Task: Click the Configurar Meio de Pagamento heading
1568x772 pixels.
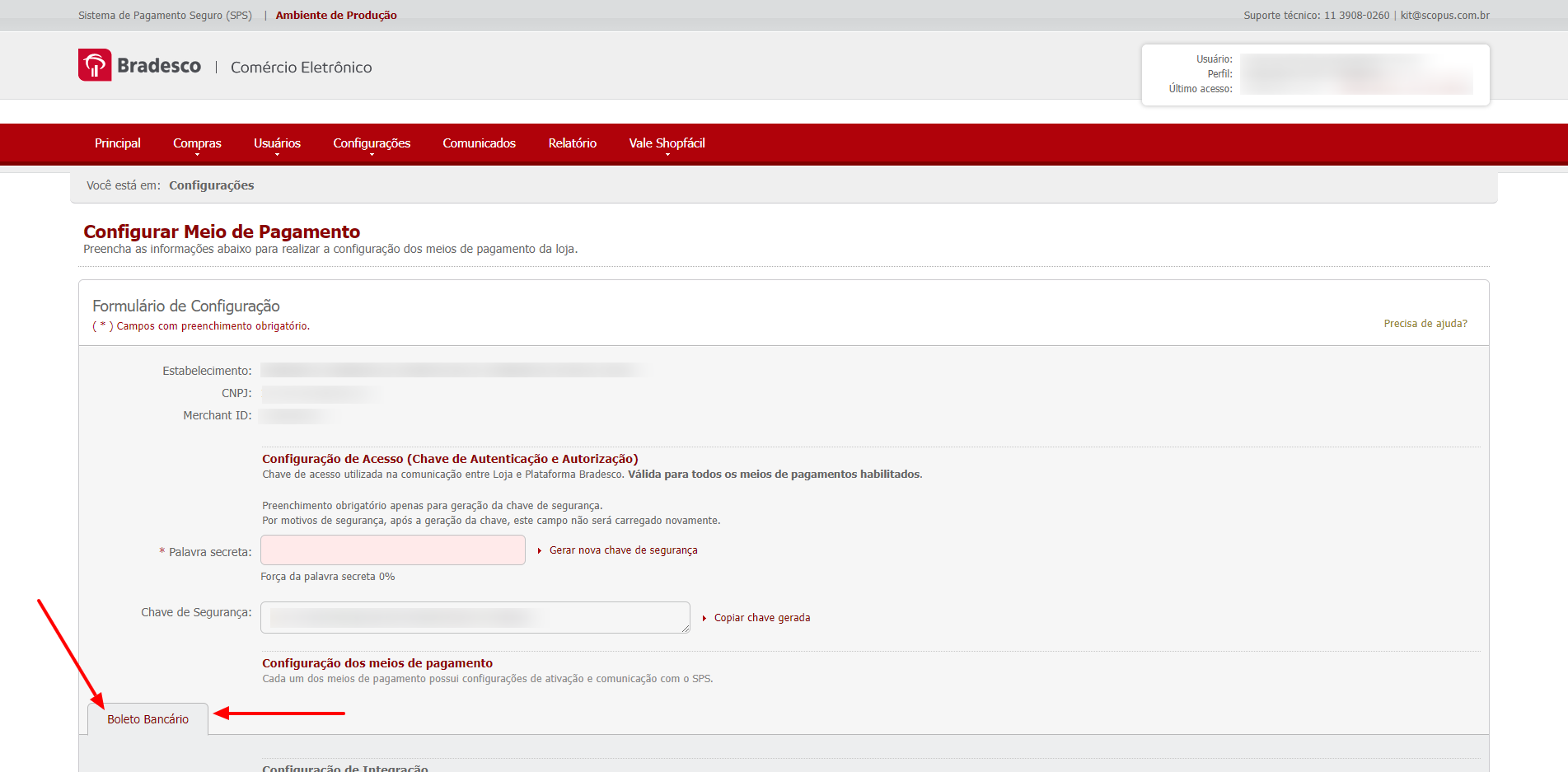Action: point(222,232)
